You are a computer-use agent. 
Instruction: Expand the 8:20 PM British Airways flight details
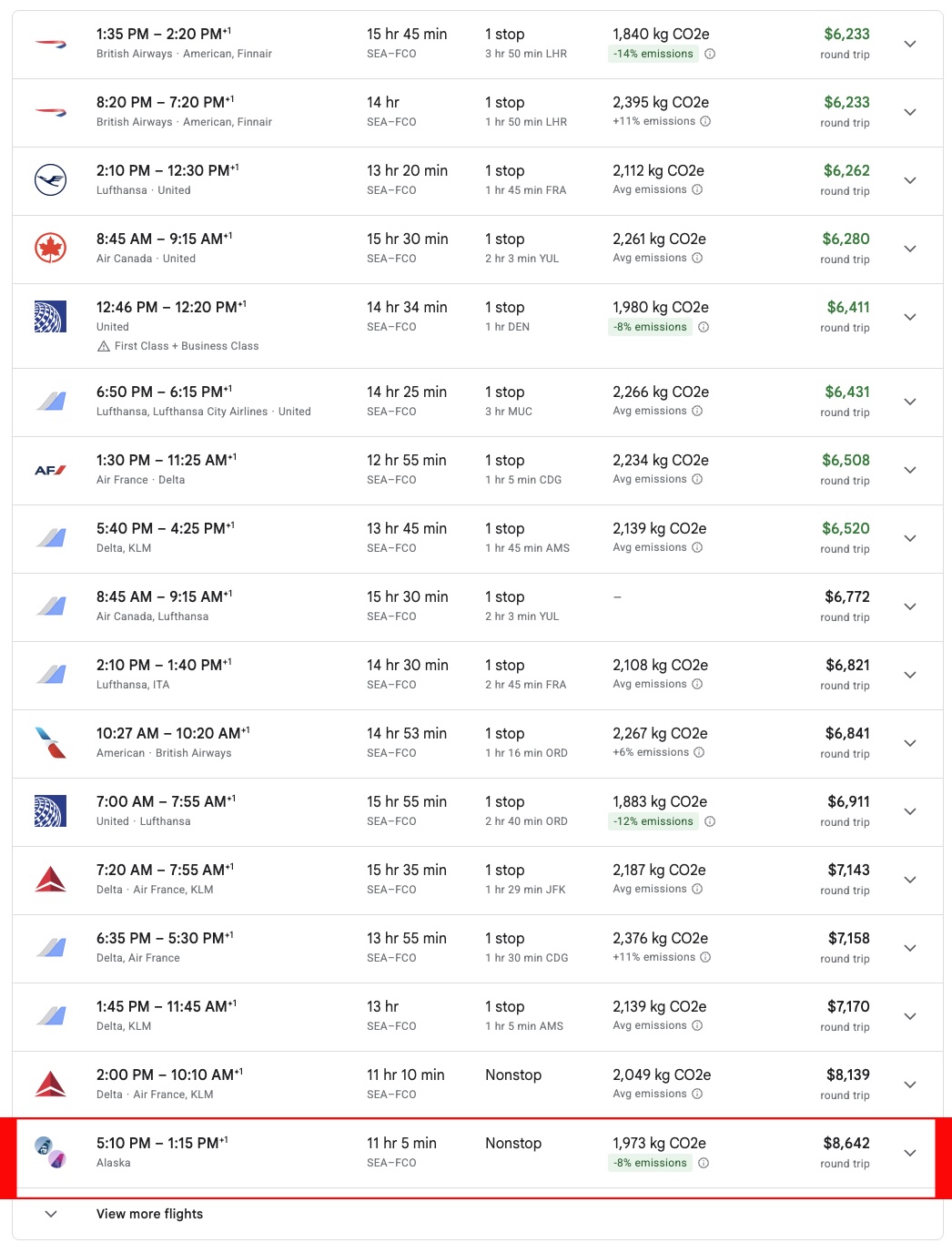[x=909, y=112]
